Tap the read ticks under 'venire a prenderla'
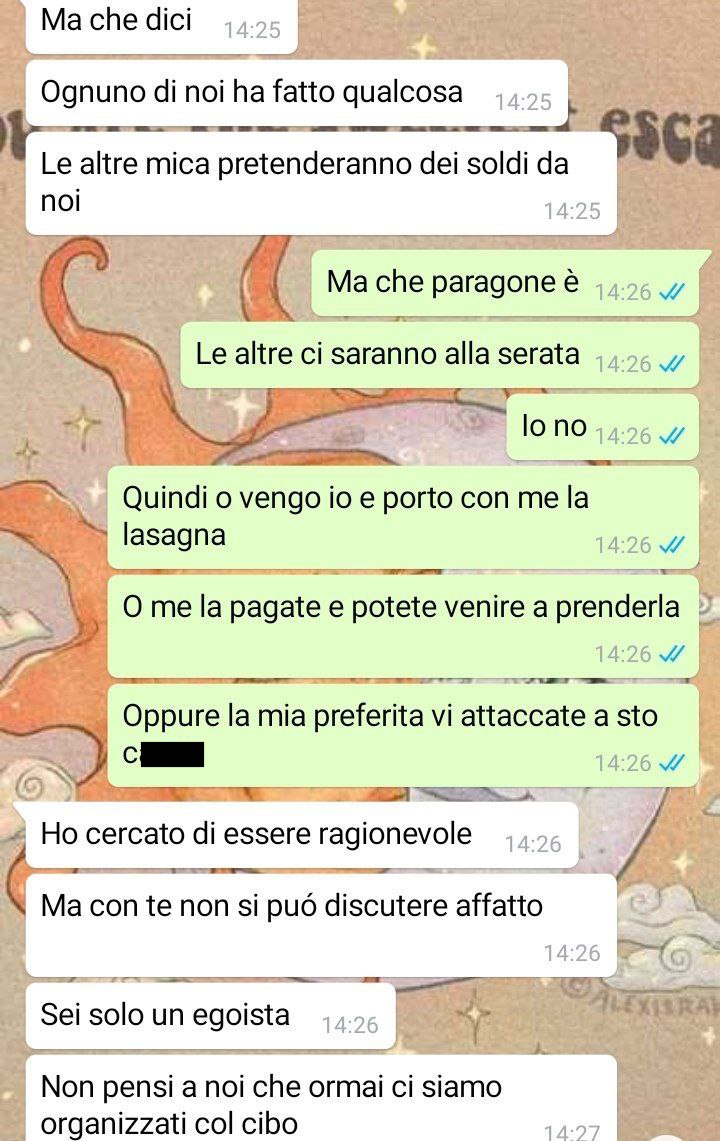This screenshot has width=720, height=1141. coord(670,654)
